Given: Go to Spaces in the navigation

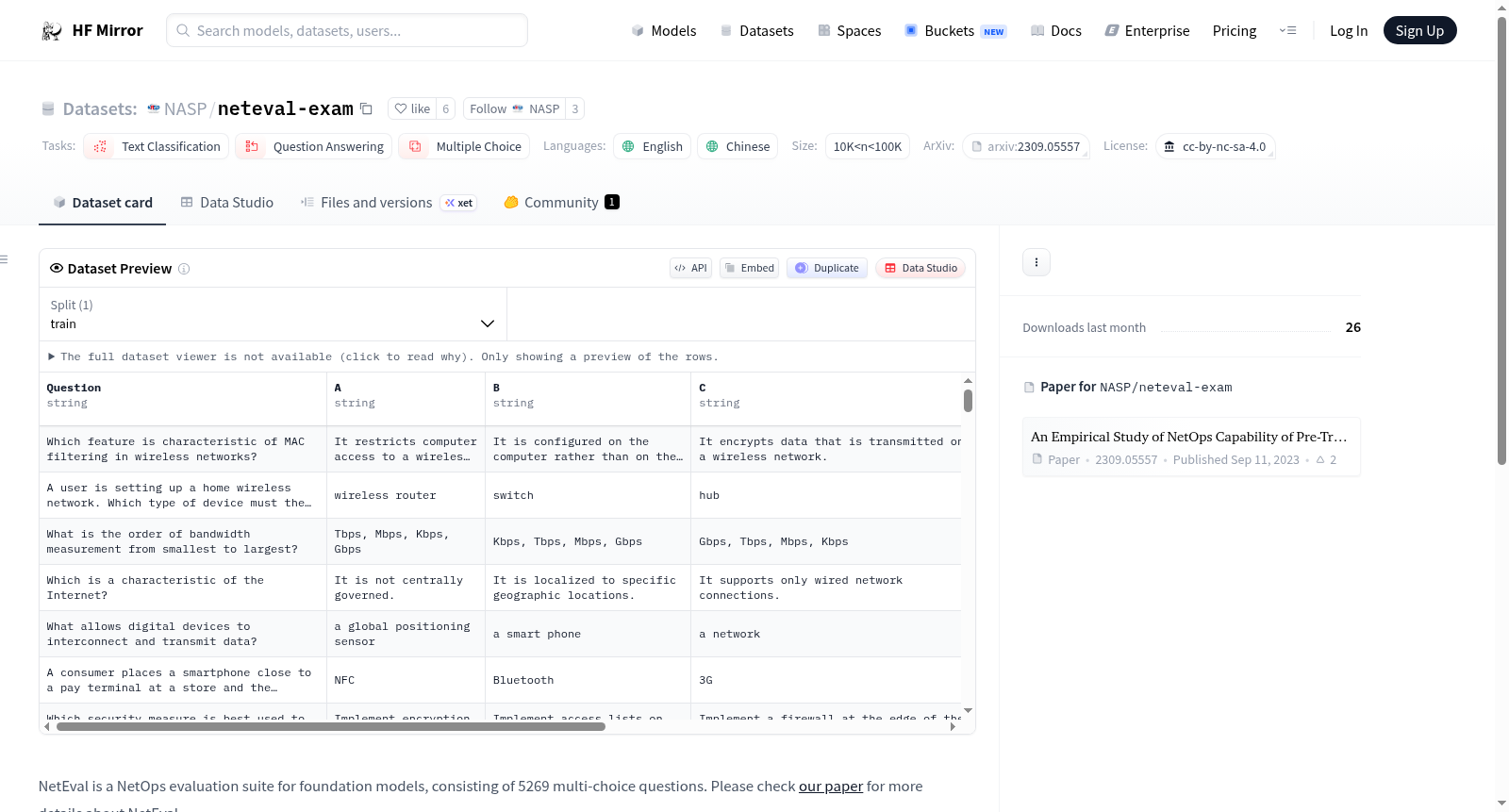Looking at the screenshot, I should pyautogui.click(x=850, y=31).
